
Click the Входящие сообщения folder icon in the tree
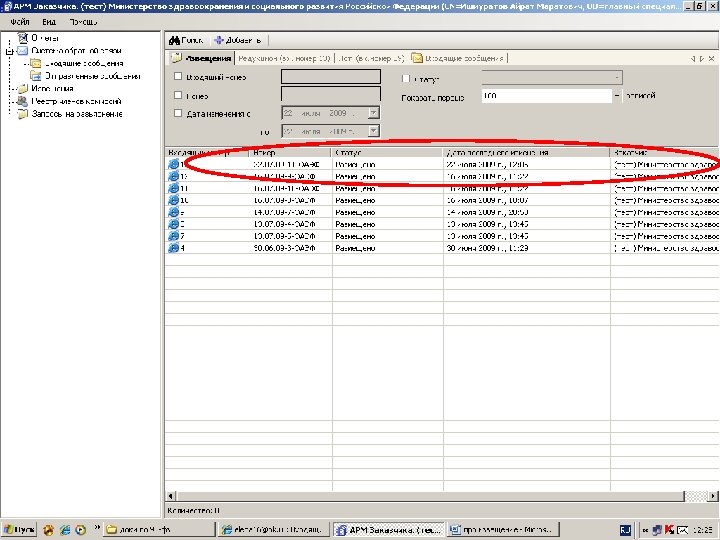pyautogui.click(x=36, y=63)
